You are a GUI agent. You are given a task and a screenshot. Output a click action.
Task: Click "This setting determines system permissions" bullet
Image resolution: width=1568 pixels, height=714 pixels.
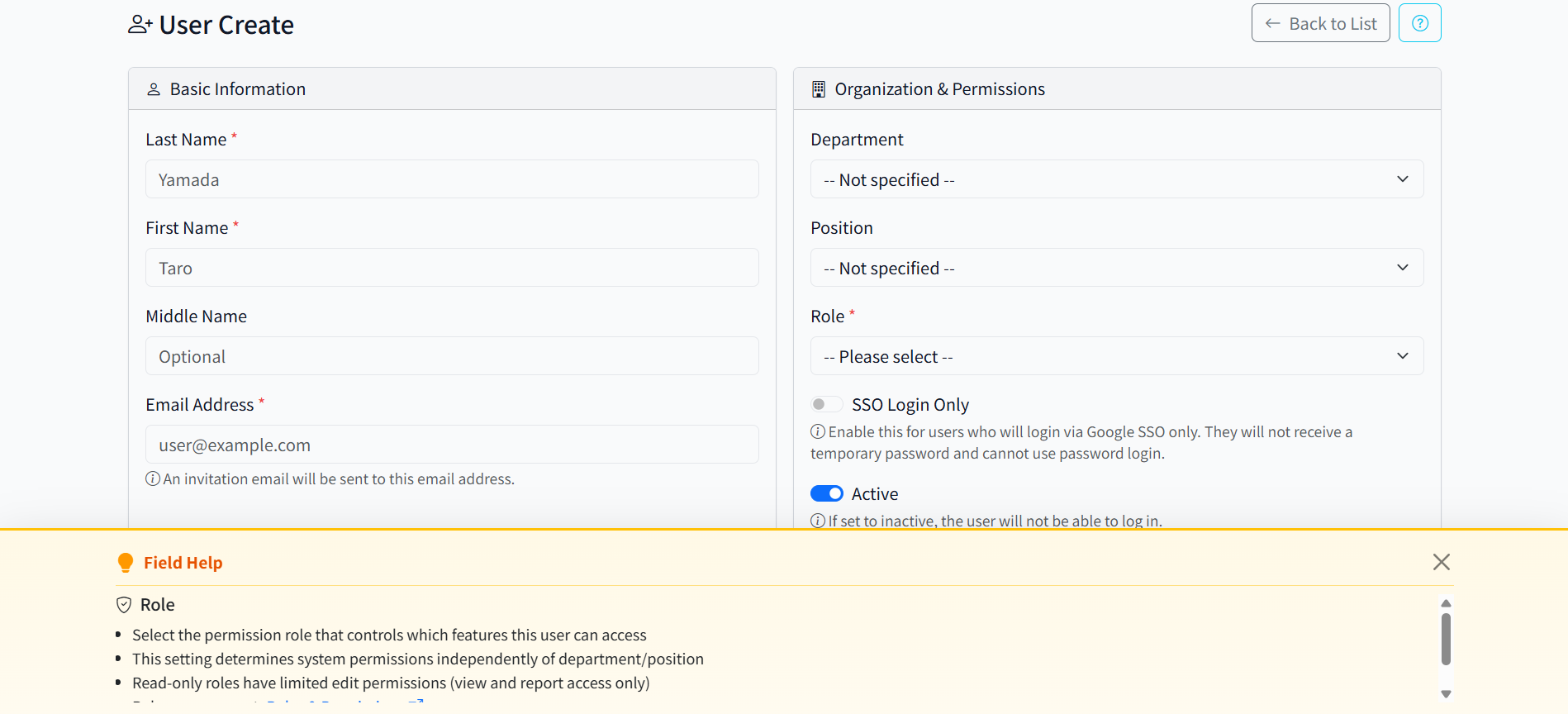[x=418, y=659]
